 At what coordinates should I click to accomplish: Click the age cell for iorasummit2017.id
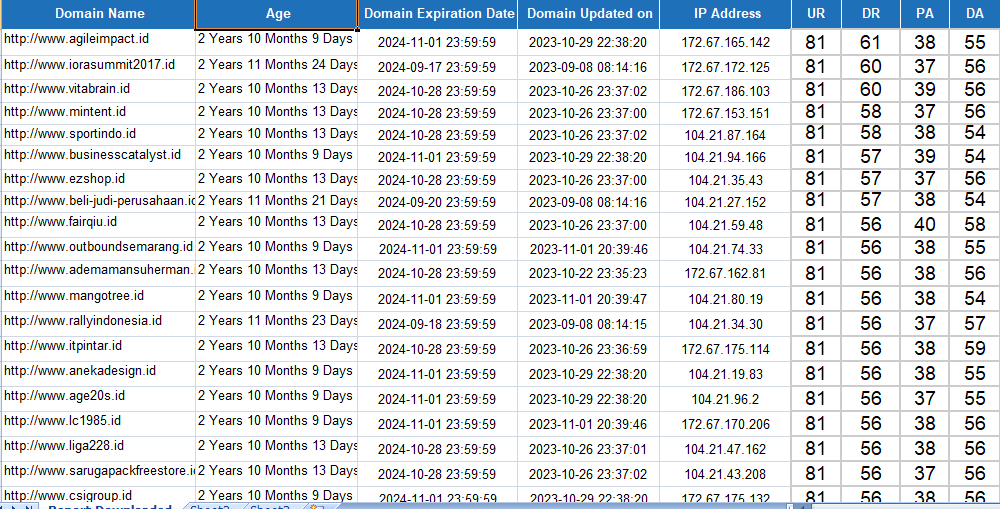click(277, 65)
